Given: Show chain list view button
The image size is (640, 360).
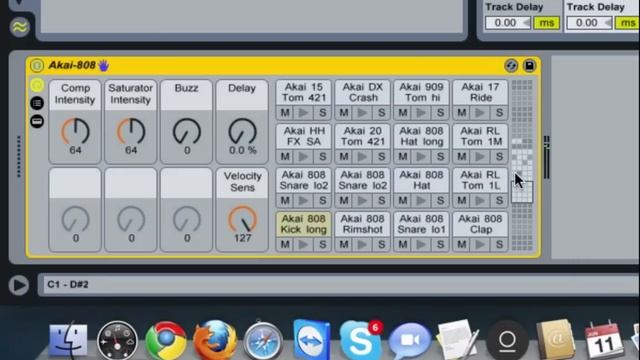Looking at the screenshot, I should 37,103.
